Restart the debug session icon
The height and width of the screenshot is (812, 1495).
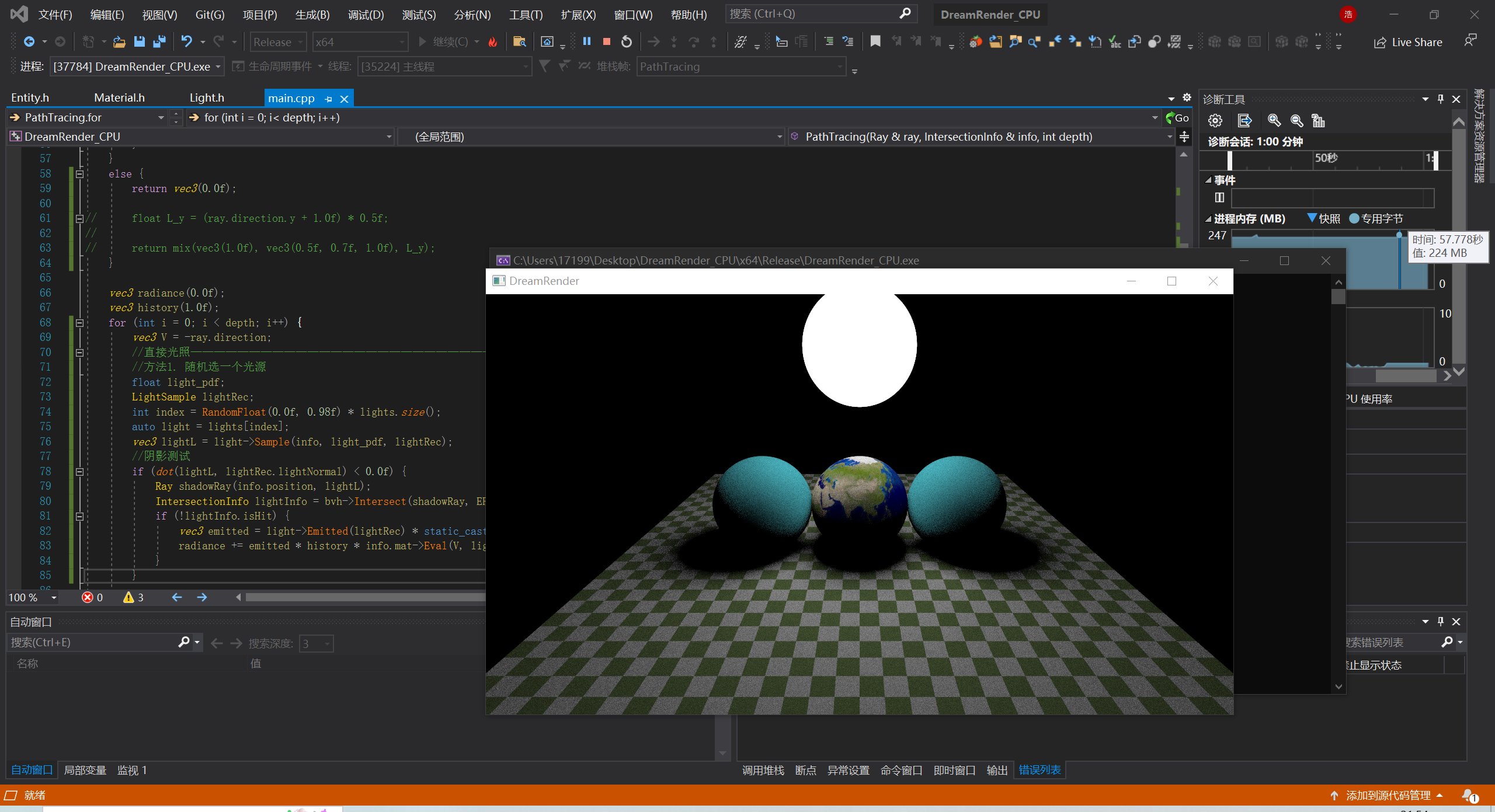pyautogui.click(x=627, y=41)
